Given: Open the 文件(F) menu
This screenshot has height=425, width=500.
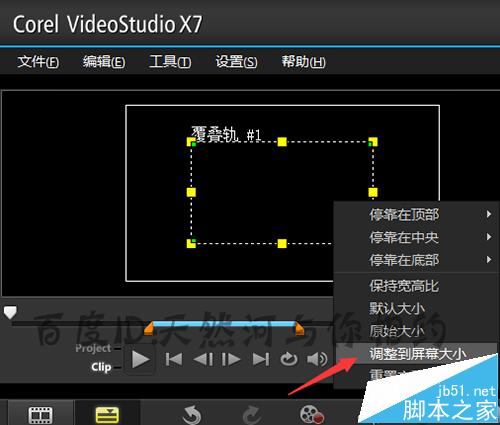Looking at the screenshot, I should point(38,62).
